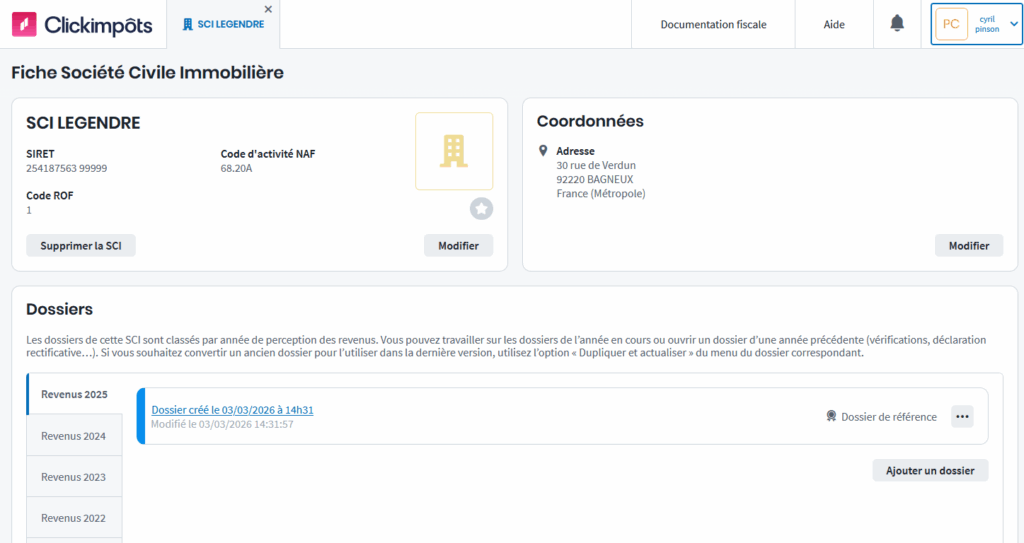Select the Revenus 2025 tab

click(74, 394)
